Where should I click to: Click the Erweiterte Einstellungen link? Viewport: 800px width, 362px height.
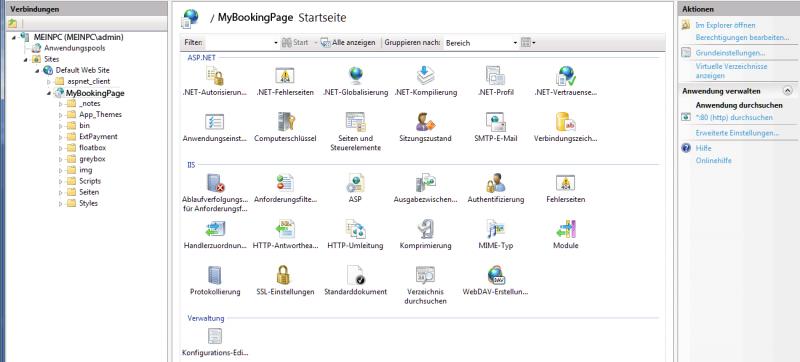[737, 133]
